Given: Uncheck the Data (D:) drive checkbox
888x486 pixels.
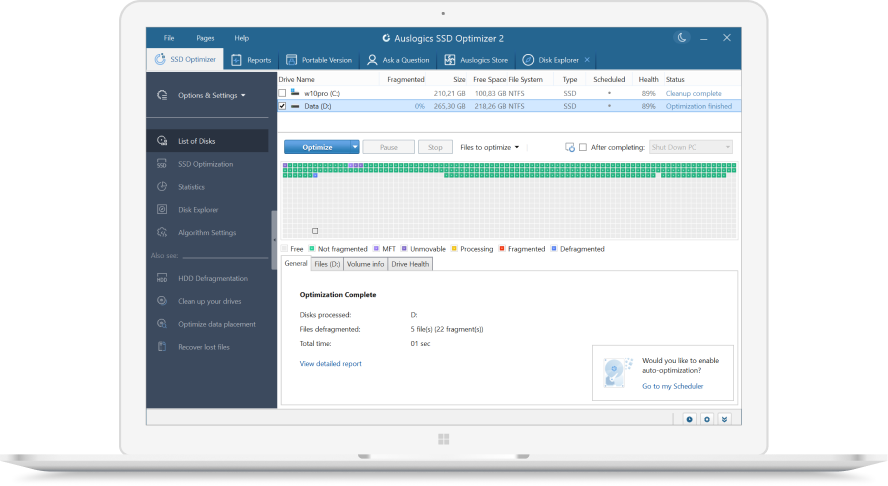Looking at the screenshot, I should (x=282, y=106).
